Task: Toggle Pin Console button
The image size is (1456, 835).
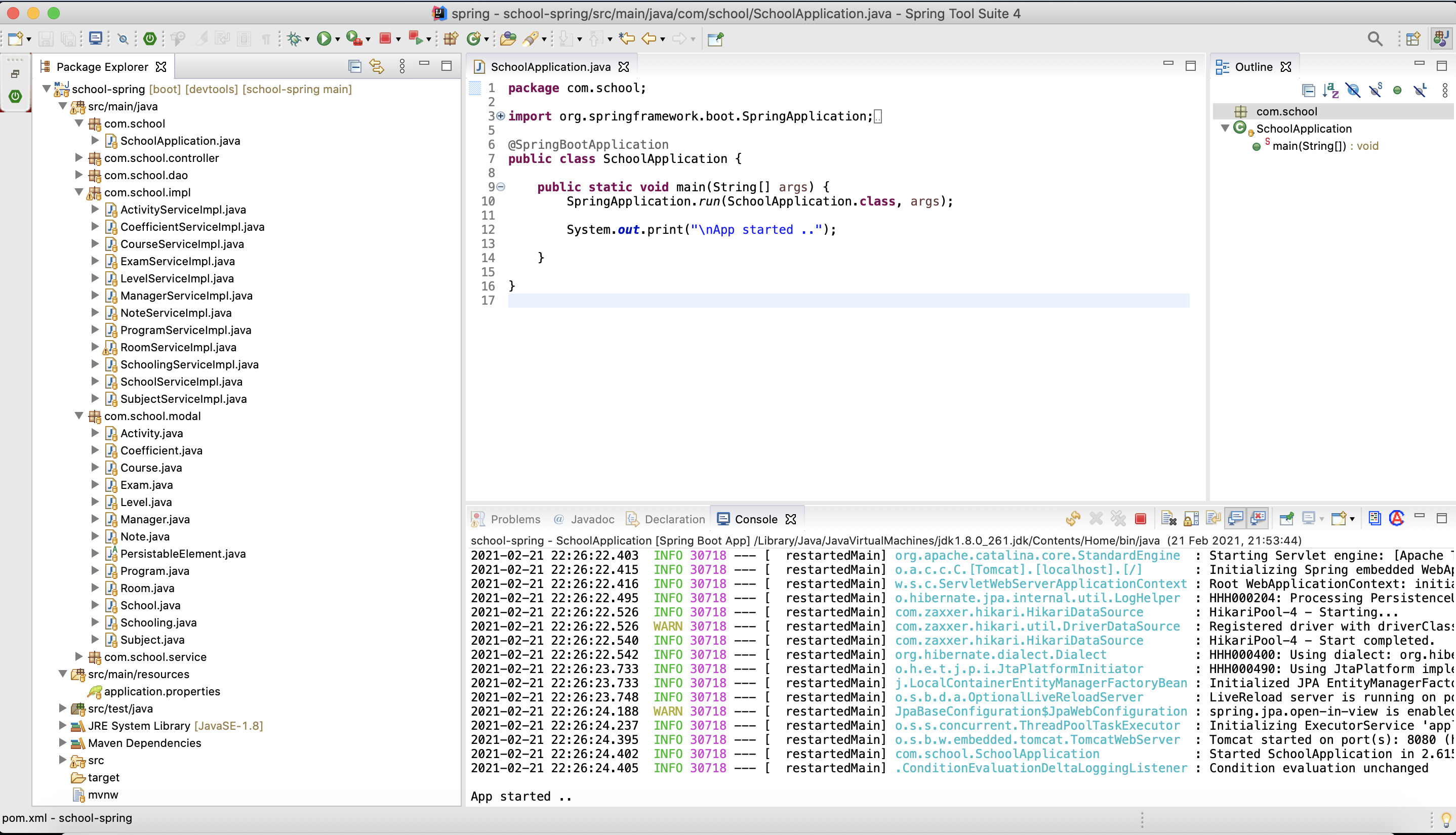Action: 1286,519
